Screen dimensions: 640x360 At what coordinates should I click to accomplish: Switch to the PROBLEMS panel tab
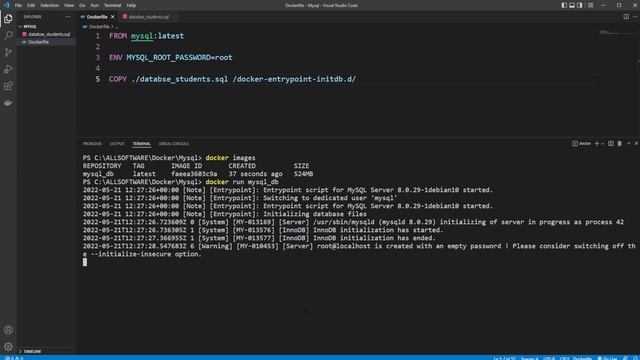pos(92,144)
